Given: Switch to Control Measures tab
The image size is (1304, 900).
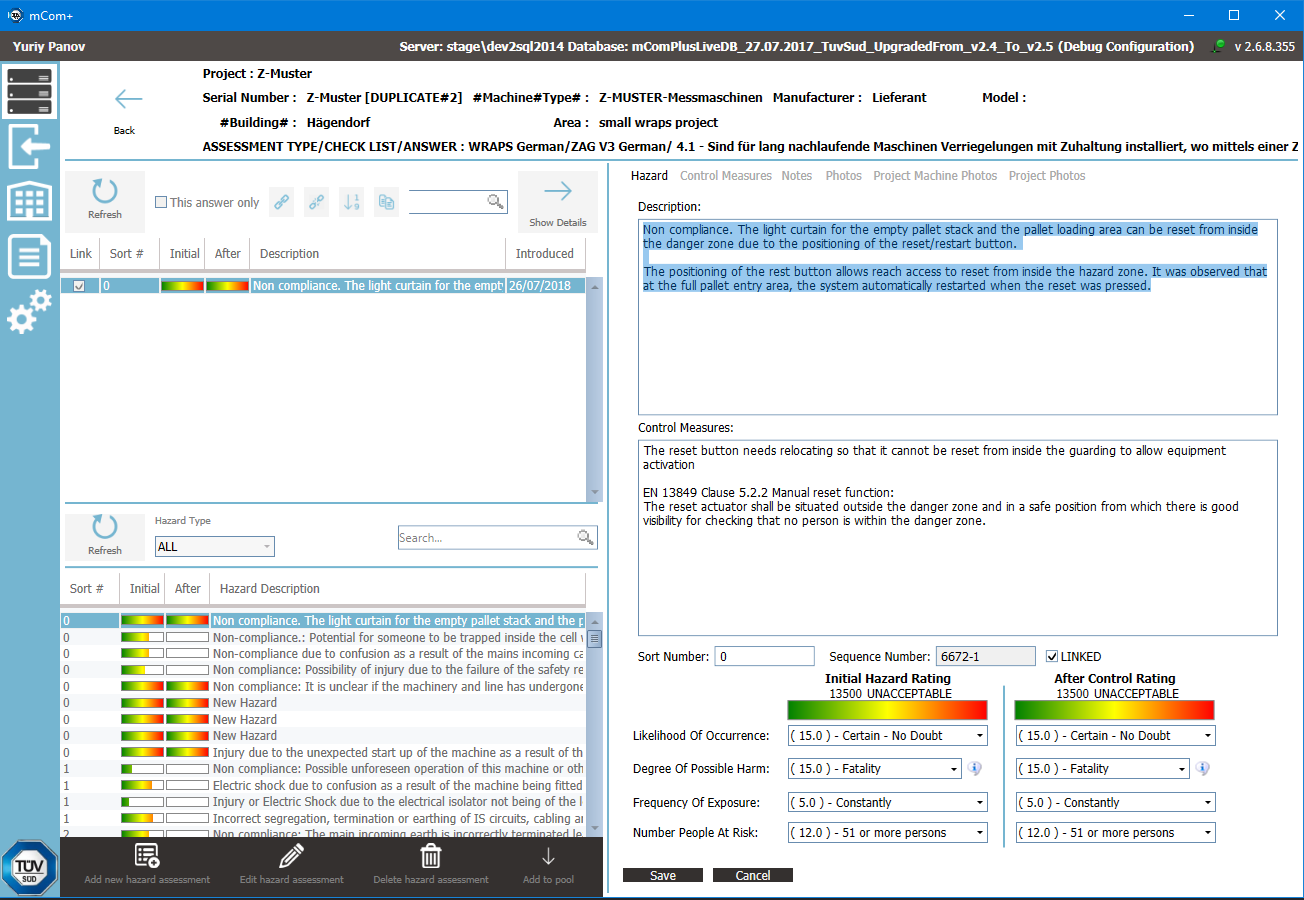Looking at the screenshot, I should tap(726, 176).
